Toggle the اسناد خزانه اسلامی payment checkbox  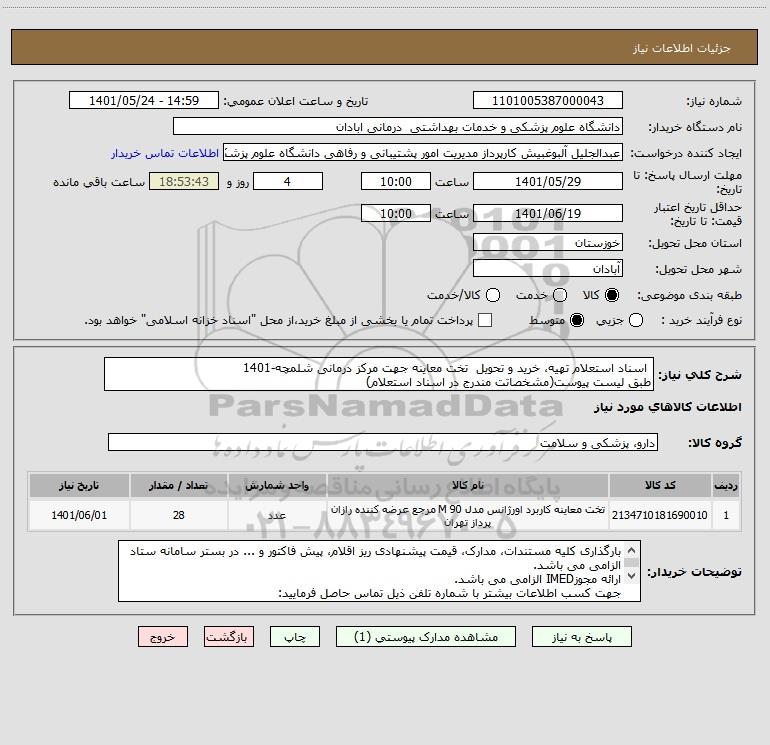click(485, 320)
